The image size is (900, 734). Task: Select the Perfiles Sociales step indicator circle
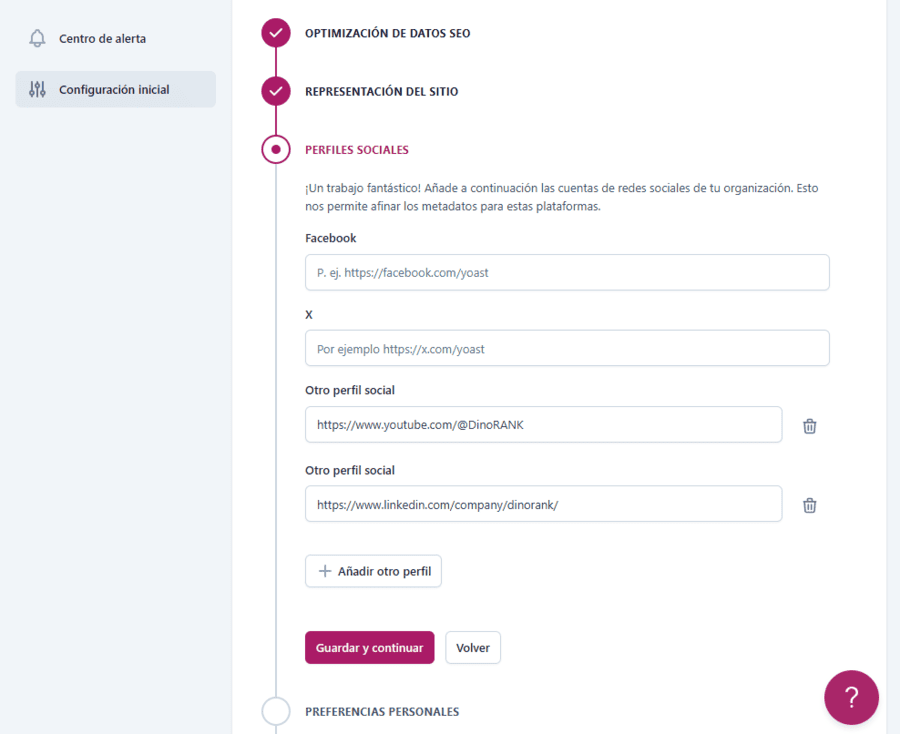[x=275, y=148]
